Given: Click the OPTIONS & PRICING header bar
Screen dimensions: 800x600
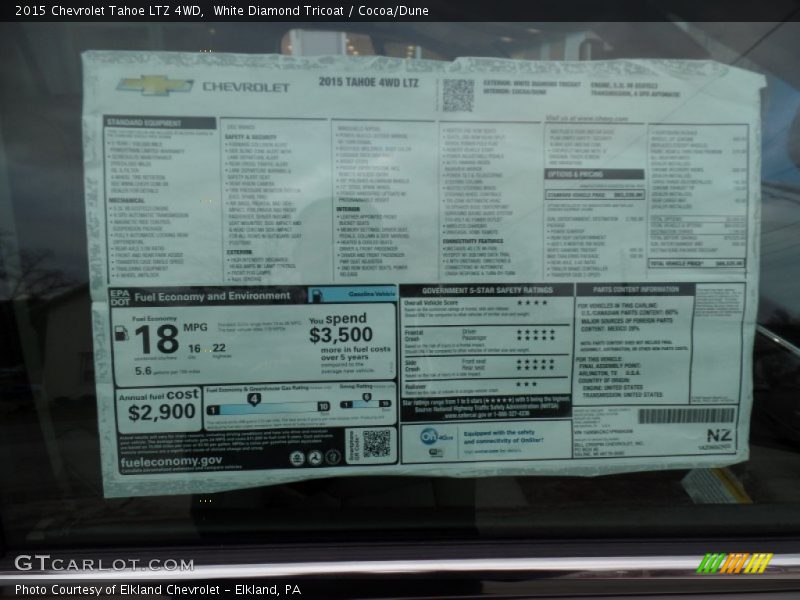Looking at the screenshot, I should point(594,174).
